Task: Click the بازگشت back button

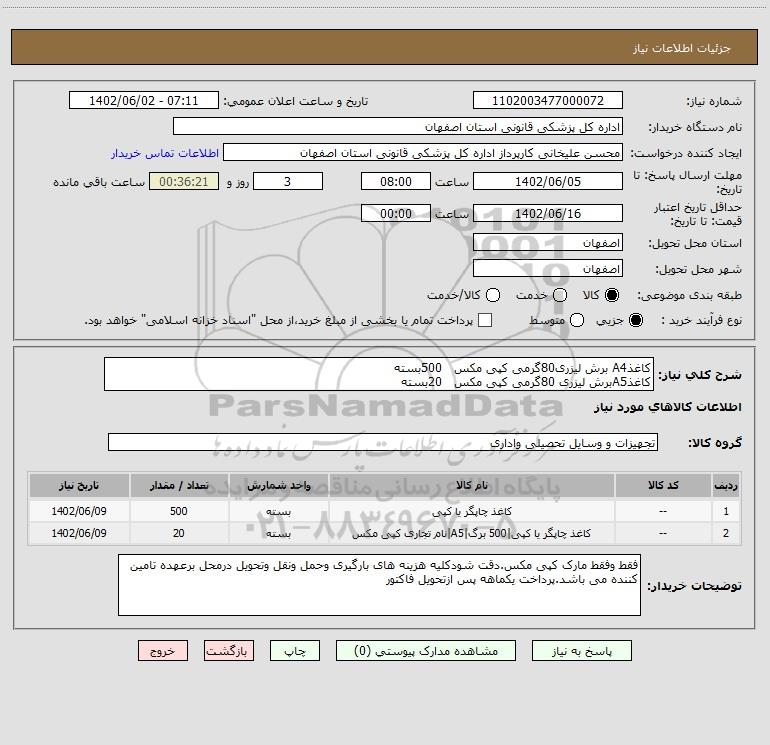Action: (229, 651)
